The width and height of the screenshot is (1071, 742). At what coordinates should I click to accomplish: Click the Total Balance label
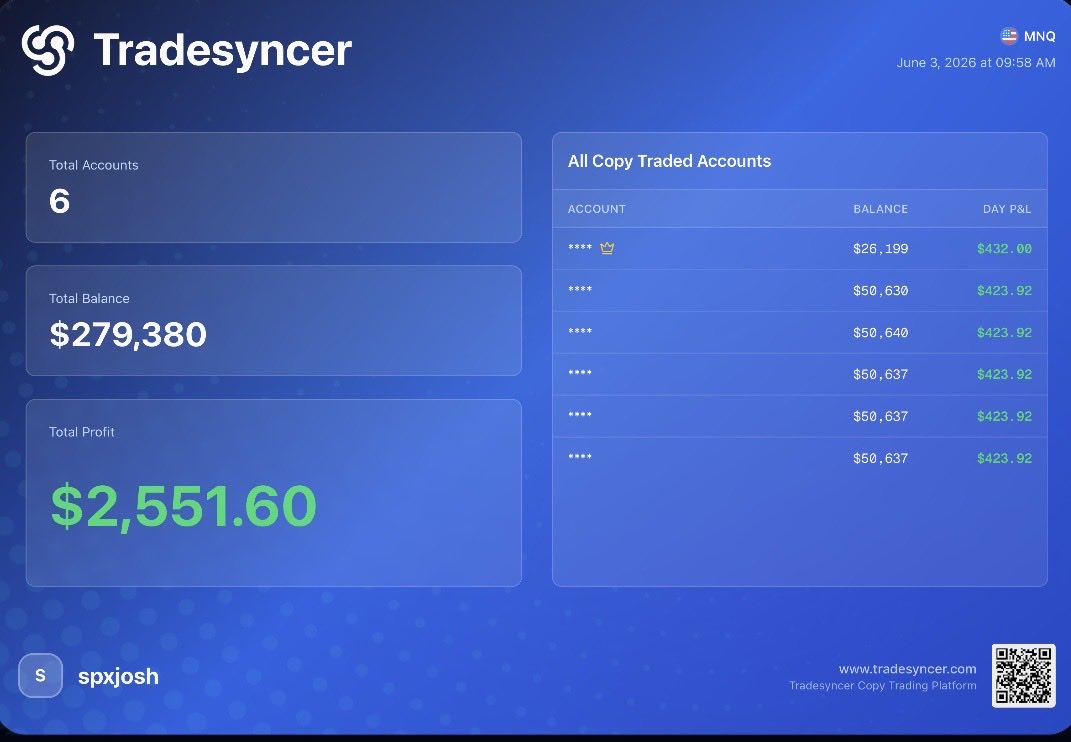(x=89, y=298)
